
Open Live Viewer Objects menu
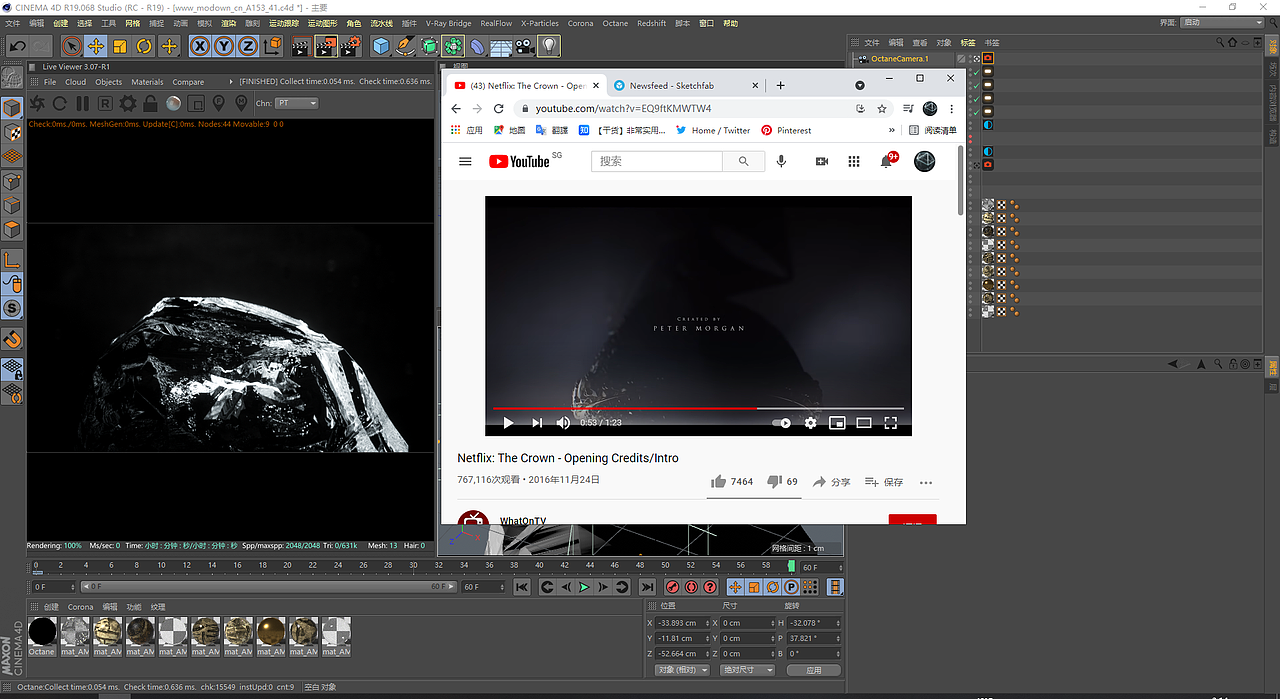[108, 82]
